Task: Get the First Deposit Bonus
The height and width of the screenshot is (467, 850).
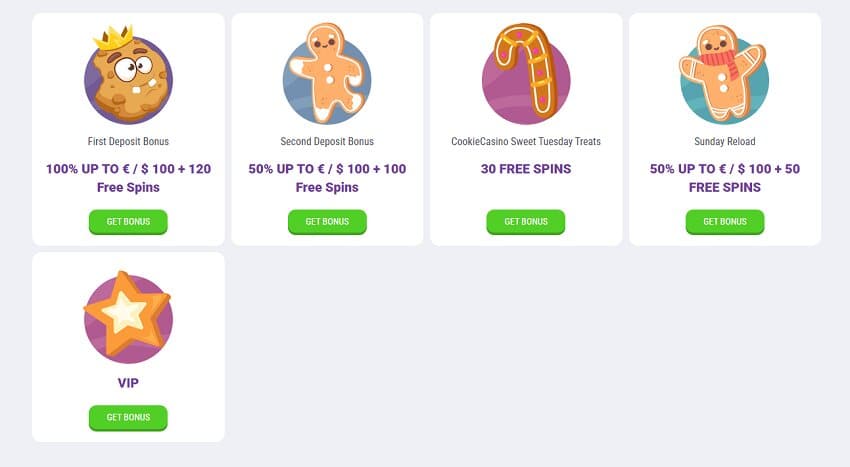Action: [128, 222]
